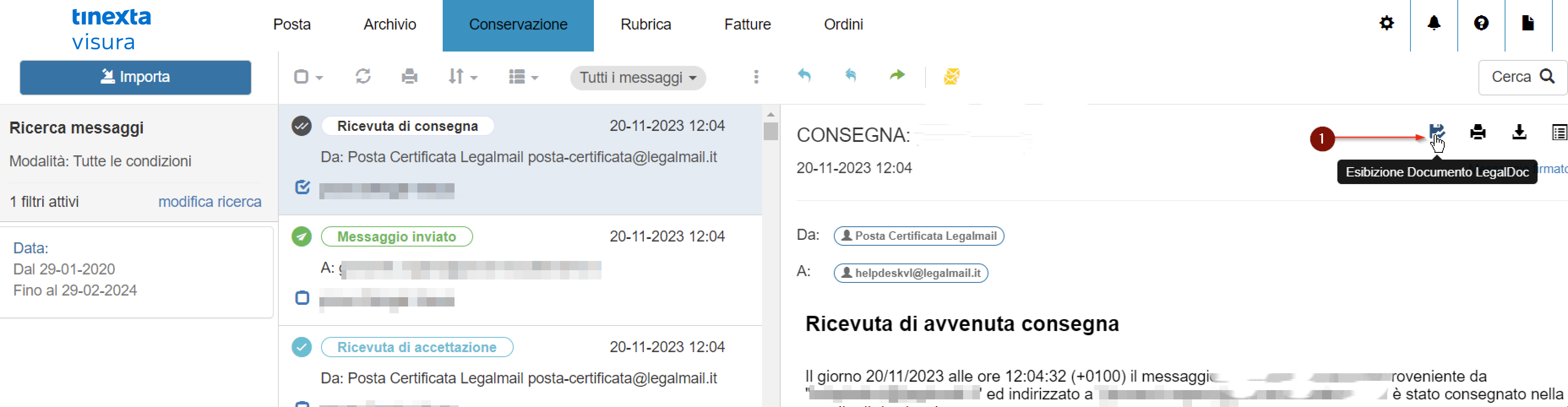
Task: Toggle the select all messages checkbox
Action: click(x=301, y=77)
